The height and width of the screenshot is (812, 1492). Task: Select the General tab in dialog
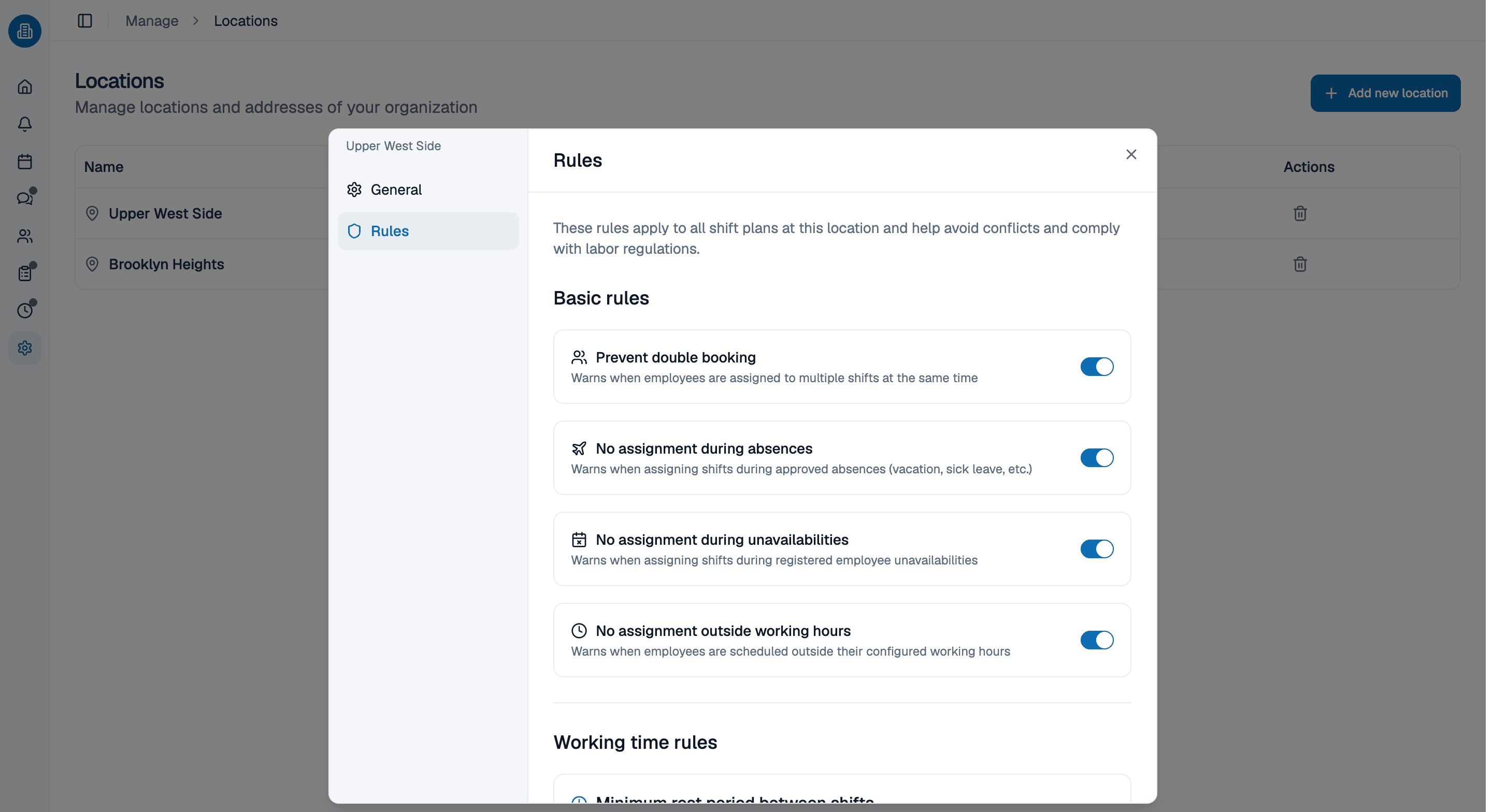coord(428,190)
